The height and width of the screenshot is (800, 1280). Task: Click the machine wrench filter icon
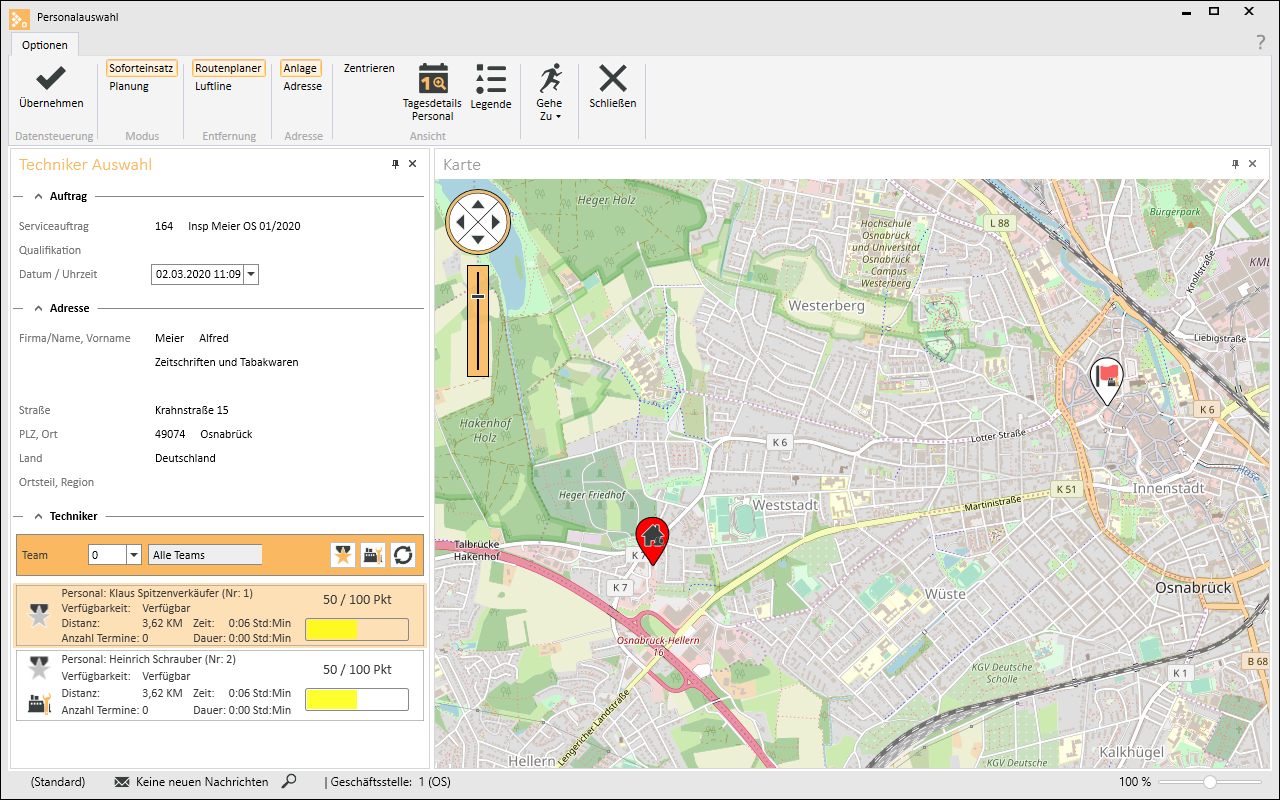click(373, 555)
